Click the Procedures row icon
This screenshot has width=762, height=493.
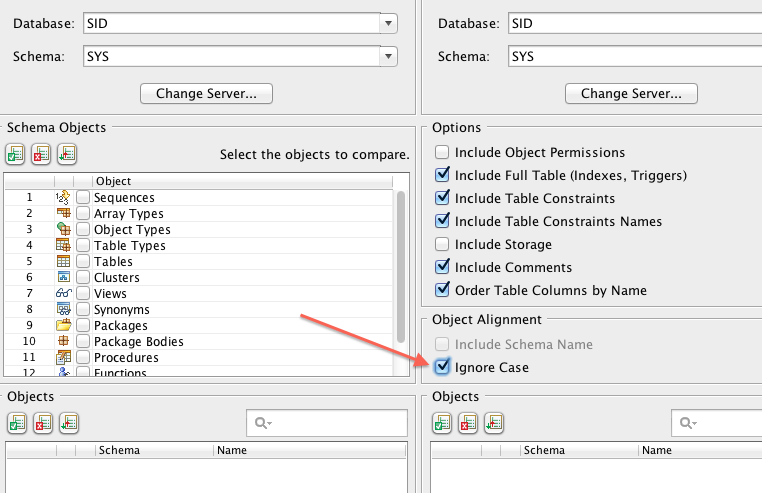click(x=63, y=357)
